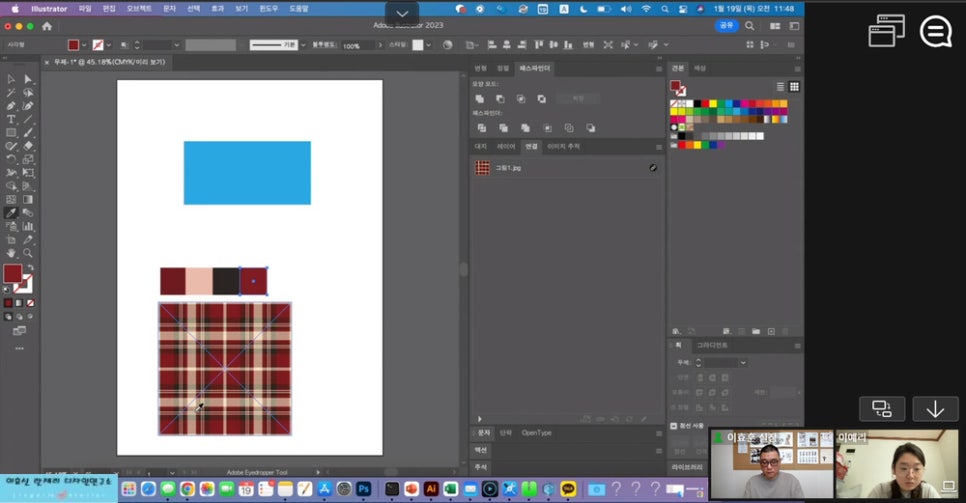
Task: Expand the opacity options arrow
Action: pyautogui.click(x=380, y=45)
